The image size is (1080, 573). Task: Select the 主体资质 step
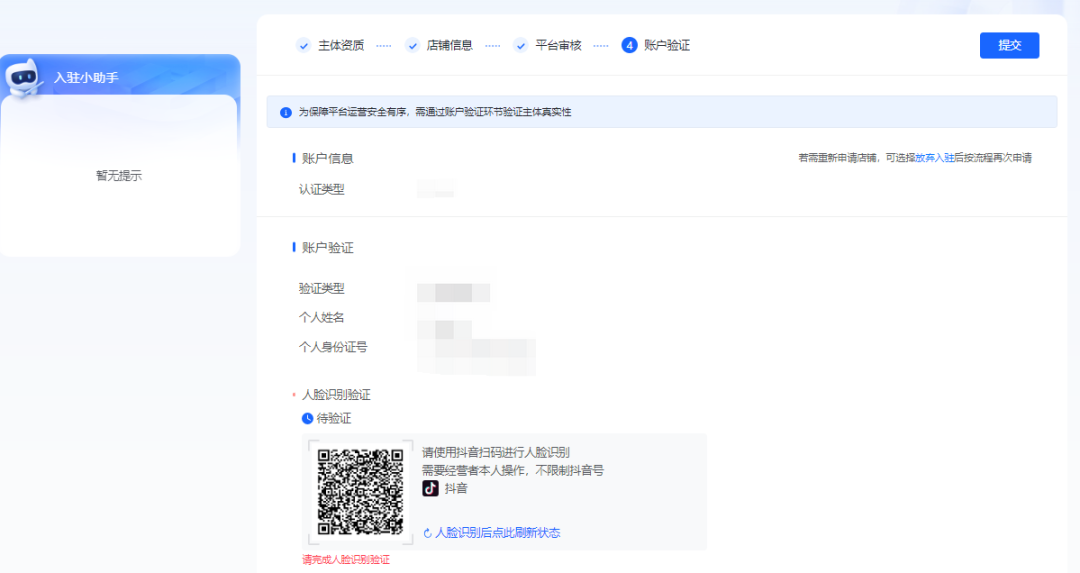tap(341, 45)
